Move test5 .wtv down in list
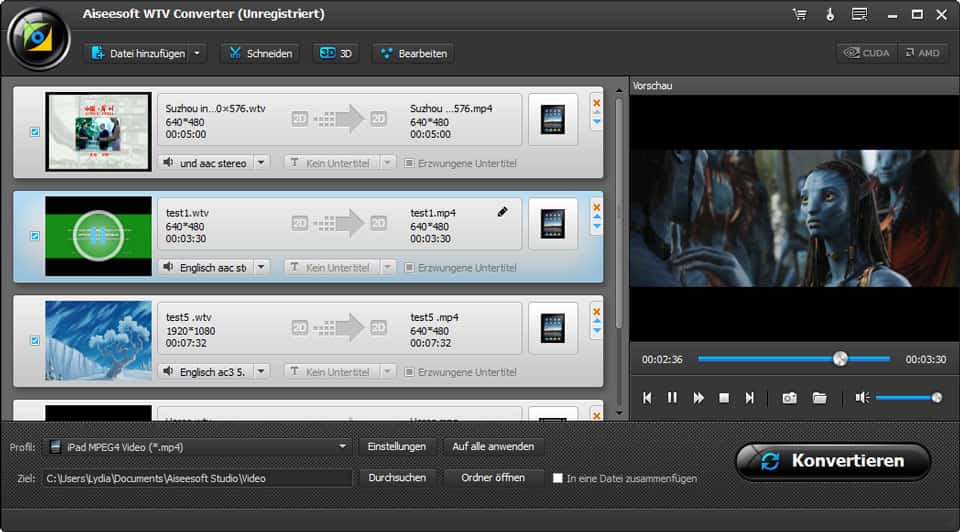 (x=596, y=332)
